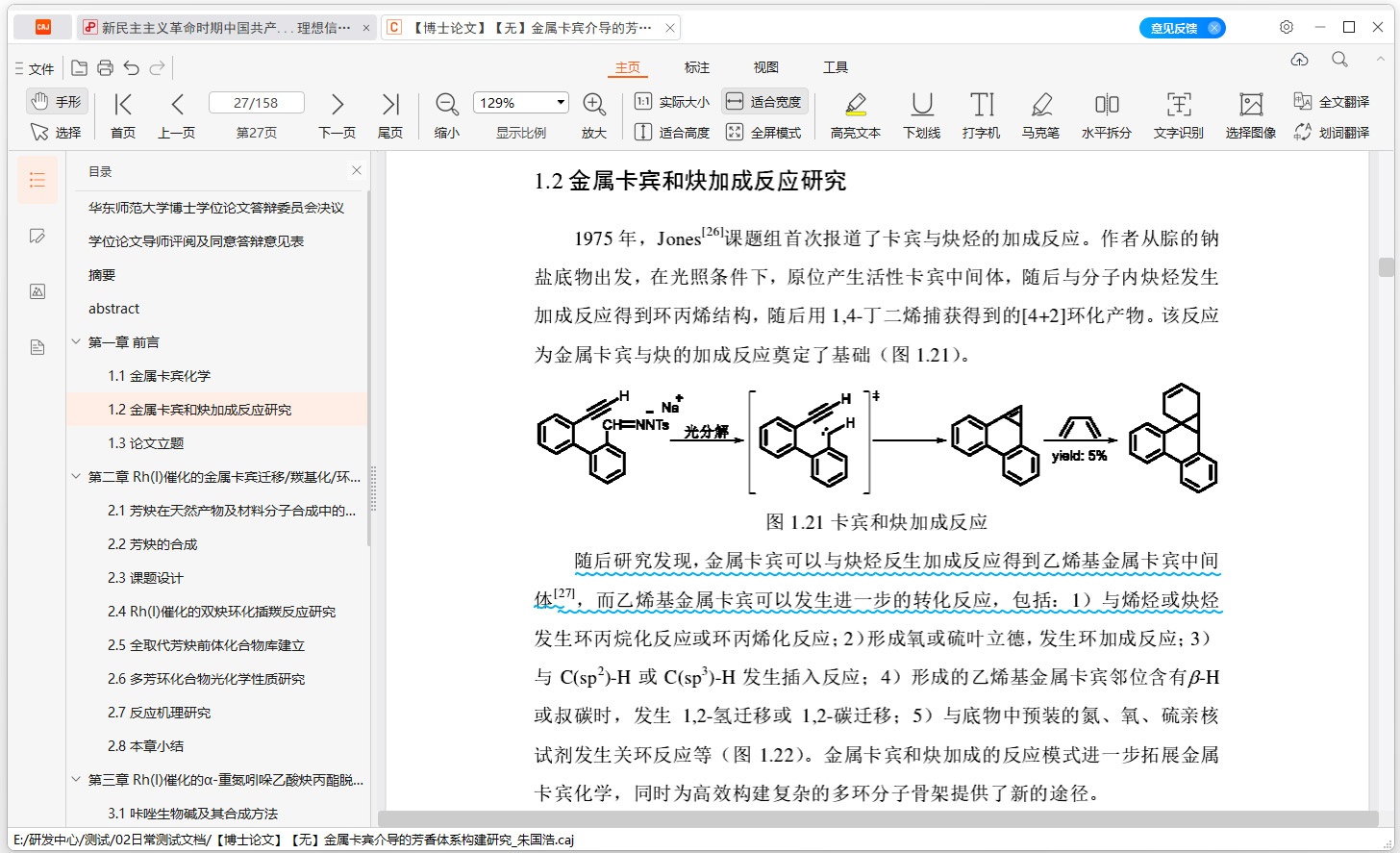Click the print icon
Image resolution: width=1400 pixels, height=853 pixels.
click(106, 68)
